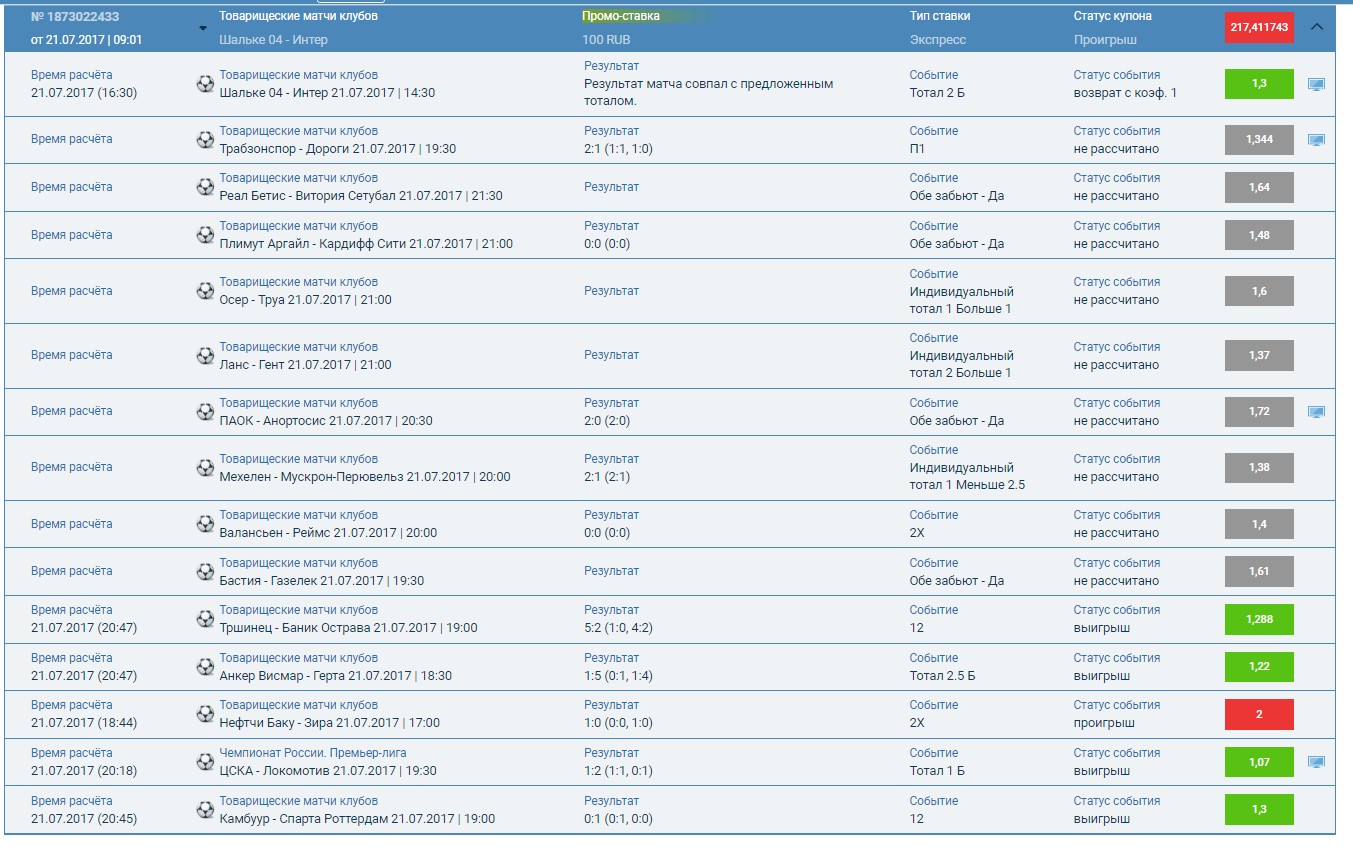Click soccer ball icon next to Тршинец - Баник Острава
This screenshot has width=1353, height=848.
pyautogui.click(x=205, y=619)
